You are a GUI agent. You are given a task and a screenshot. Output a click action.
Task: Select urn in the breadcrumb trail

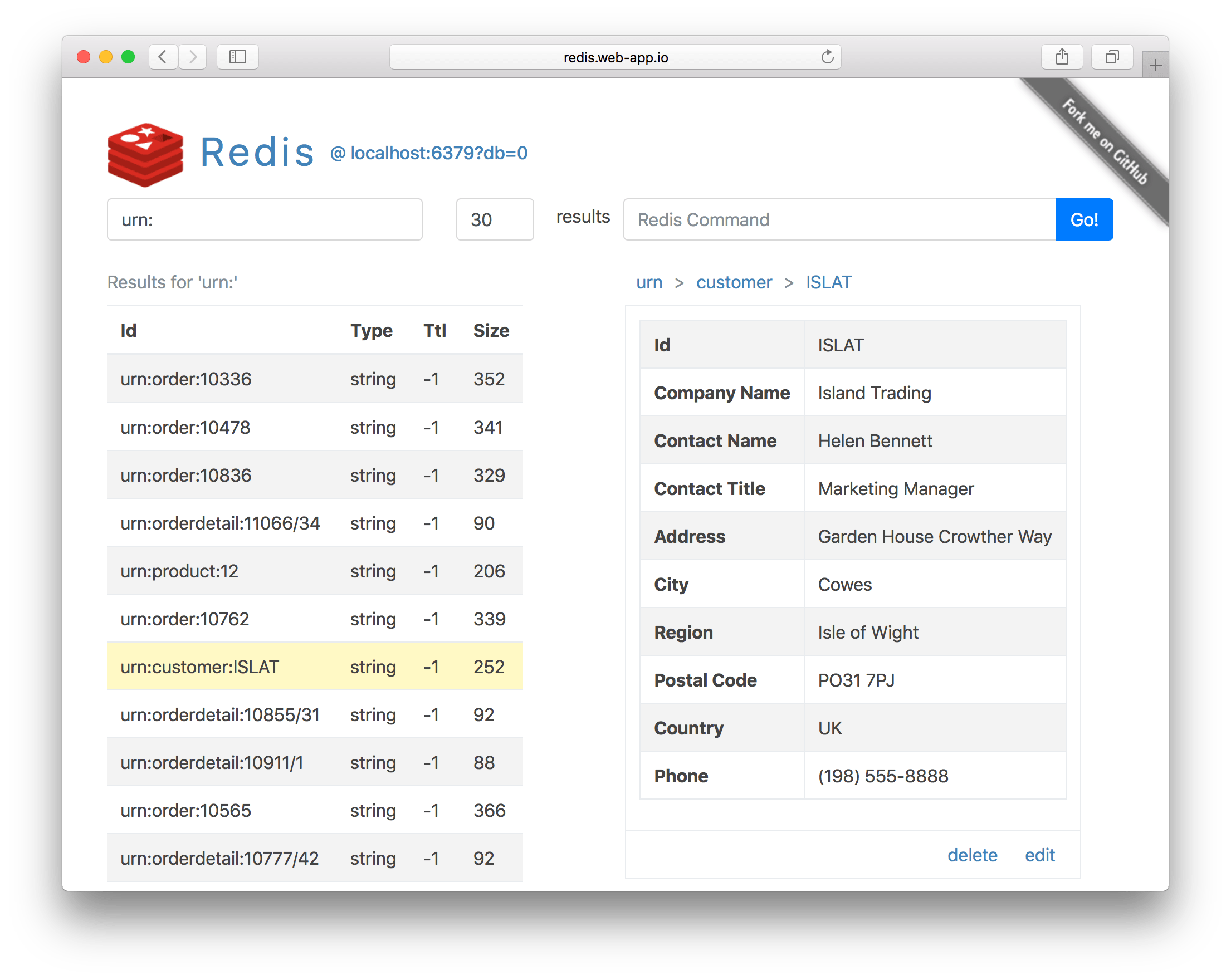(x=649, y=282)
